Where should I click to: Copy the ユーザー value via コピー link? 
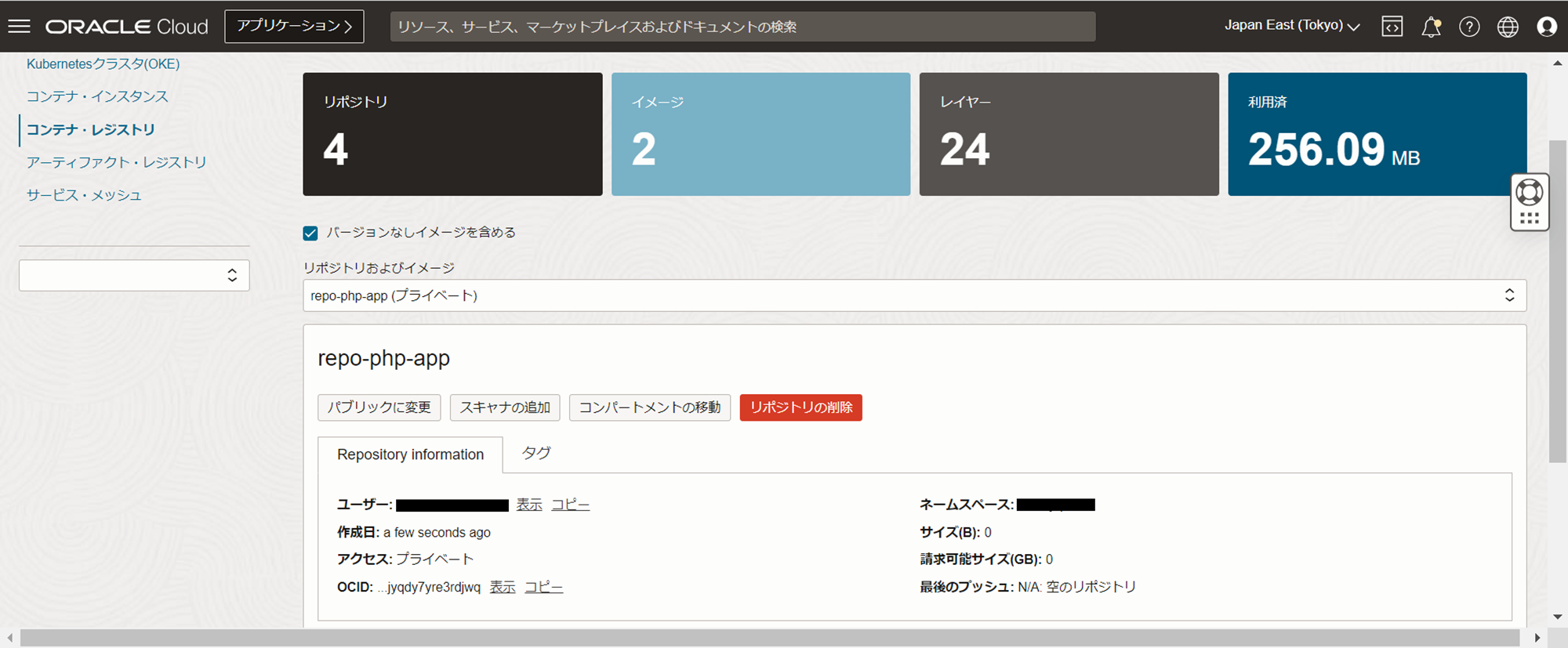tap(570, 505)
